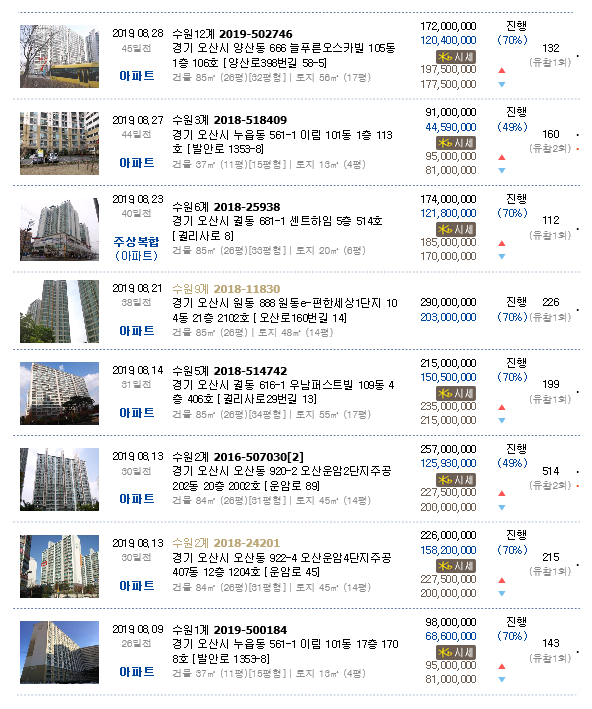Viewport: 592px width, 709px height.
Task: Click minimum bid price 203,000,000
Action: [x=448, y=317]
